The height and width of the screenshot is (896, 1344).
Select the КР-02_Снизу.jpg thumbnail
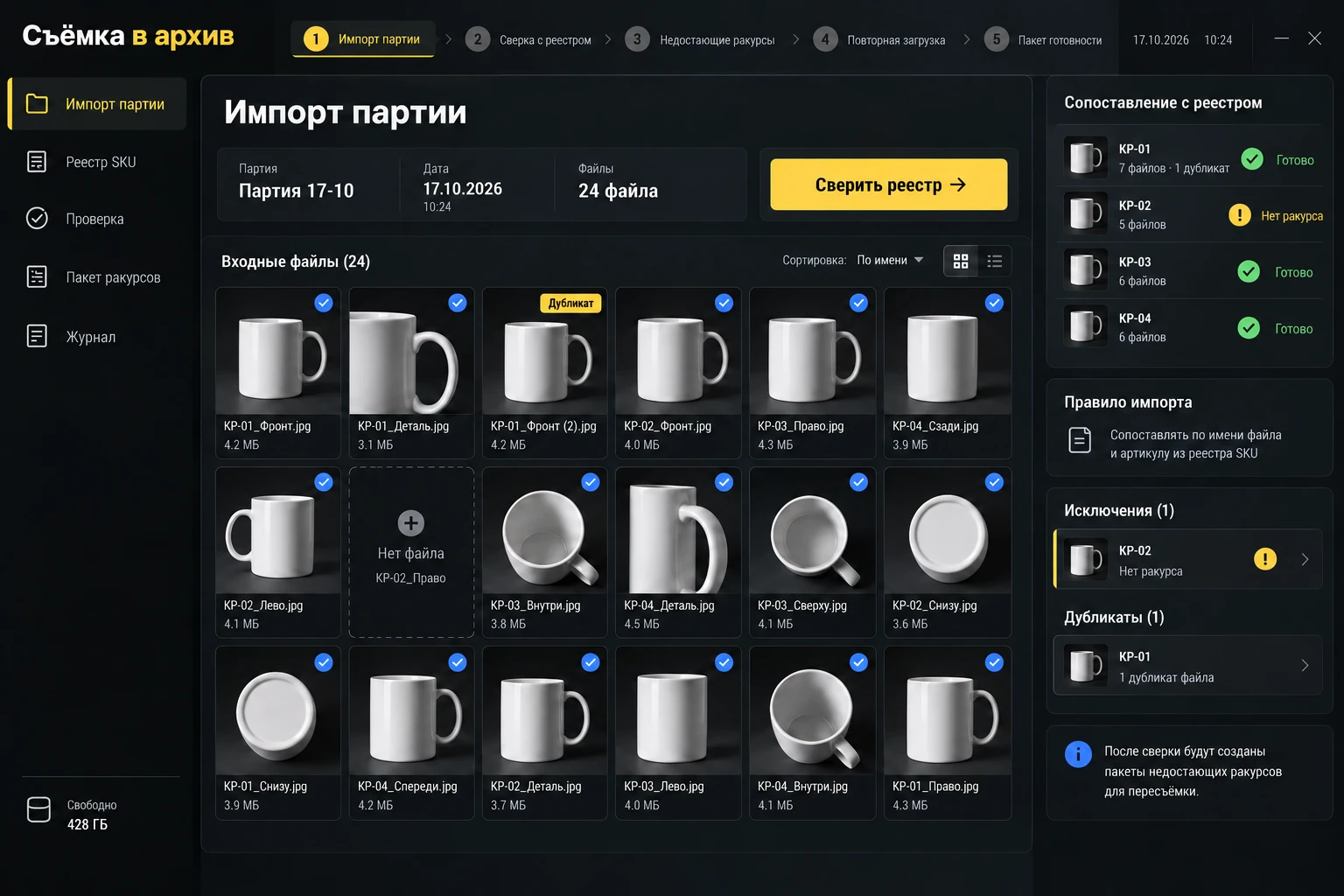(948, 531)
